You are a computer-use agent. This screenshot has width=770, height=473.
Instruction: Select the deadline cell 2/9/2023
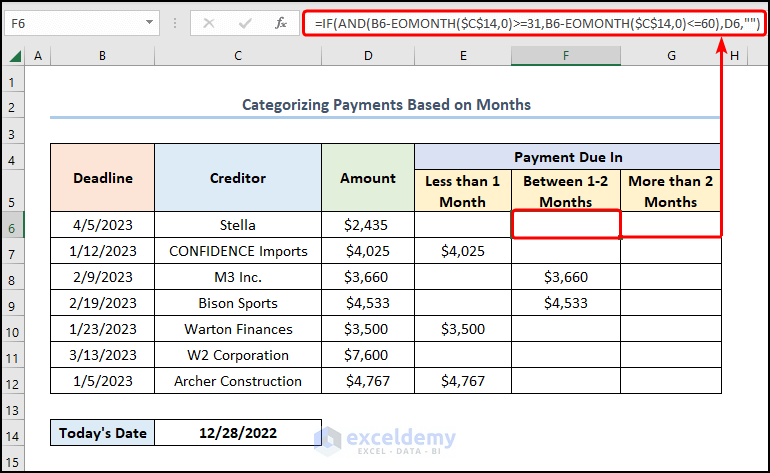103,277
